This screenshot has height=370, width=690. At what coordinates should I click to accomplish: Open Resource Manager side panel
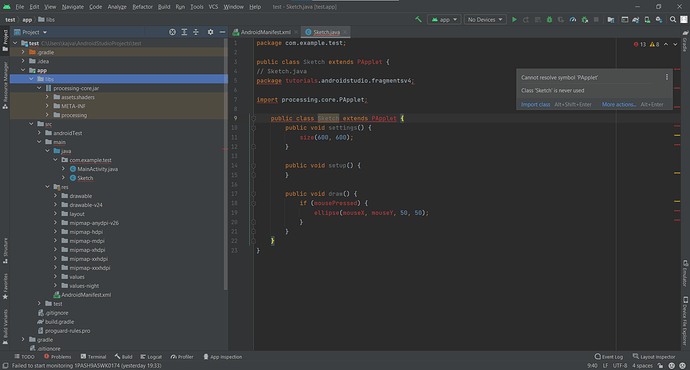pyautogui.click(x=5, y=85)
